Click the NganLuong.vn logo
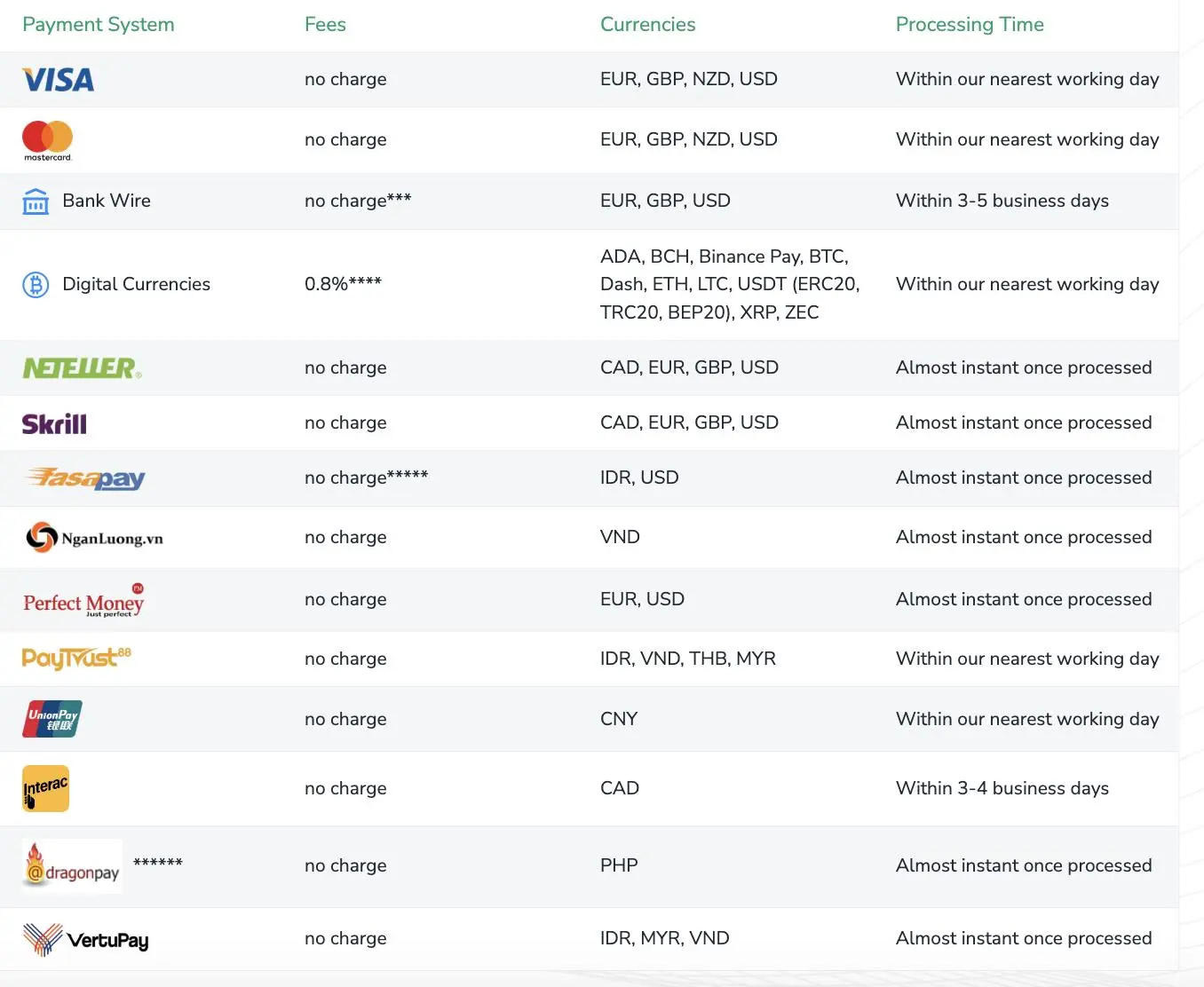 (x=94, y=538)
